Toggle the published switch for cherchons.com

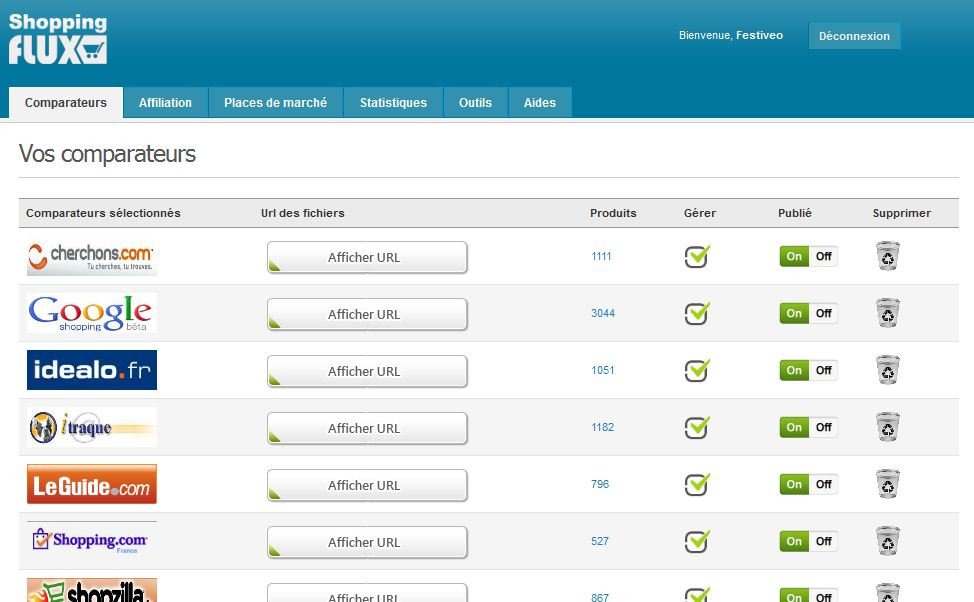(x=808, y=256)
